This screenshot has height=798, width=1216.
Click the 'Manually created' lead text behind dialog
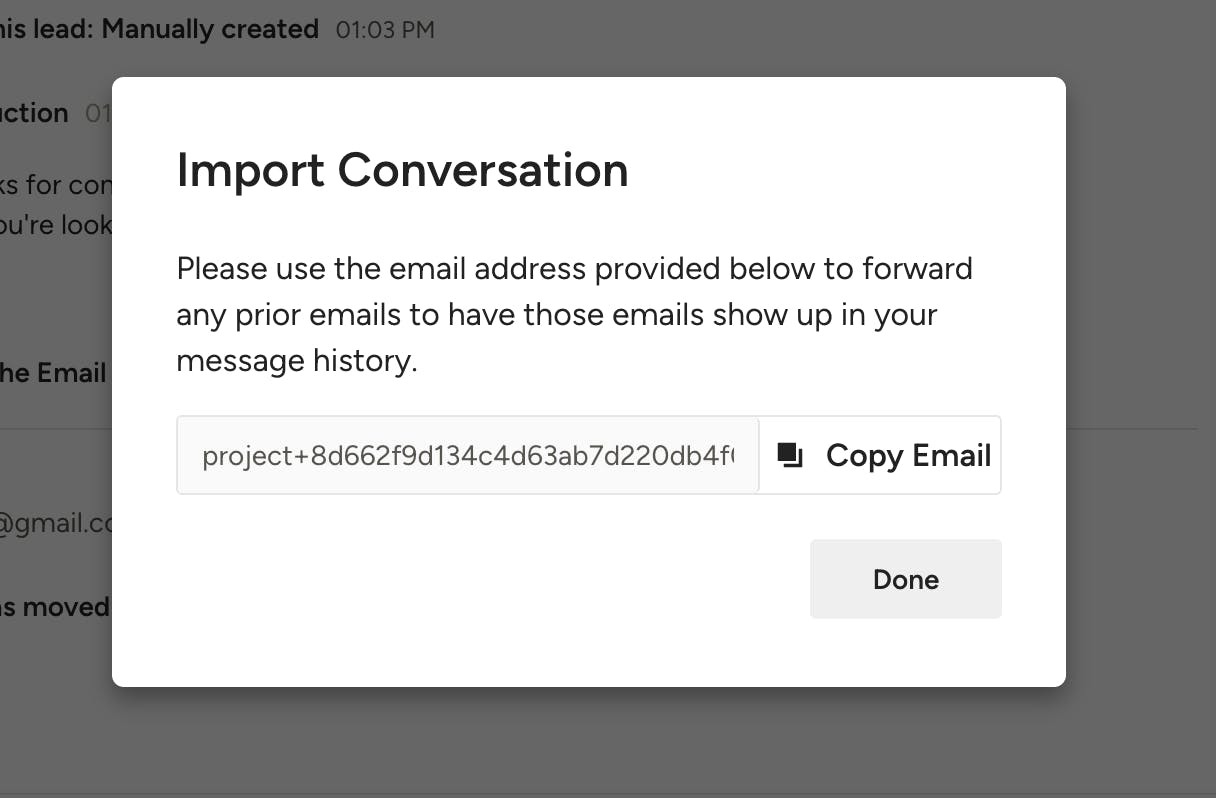209,29
